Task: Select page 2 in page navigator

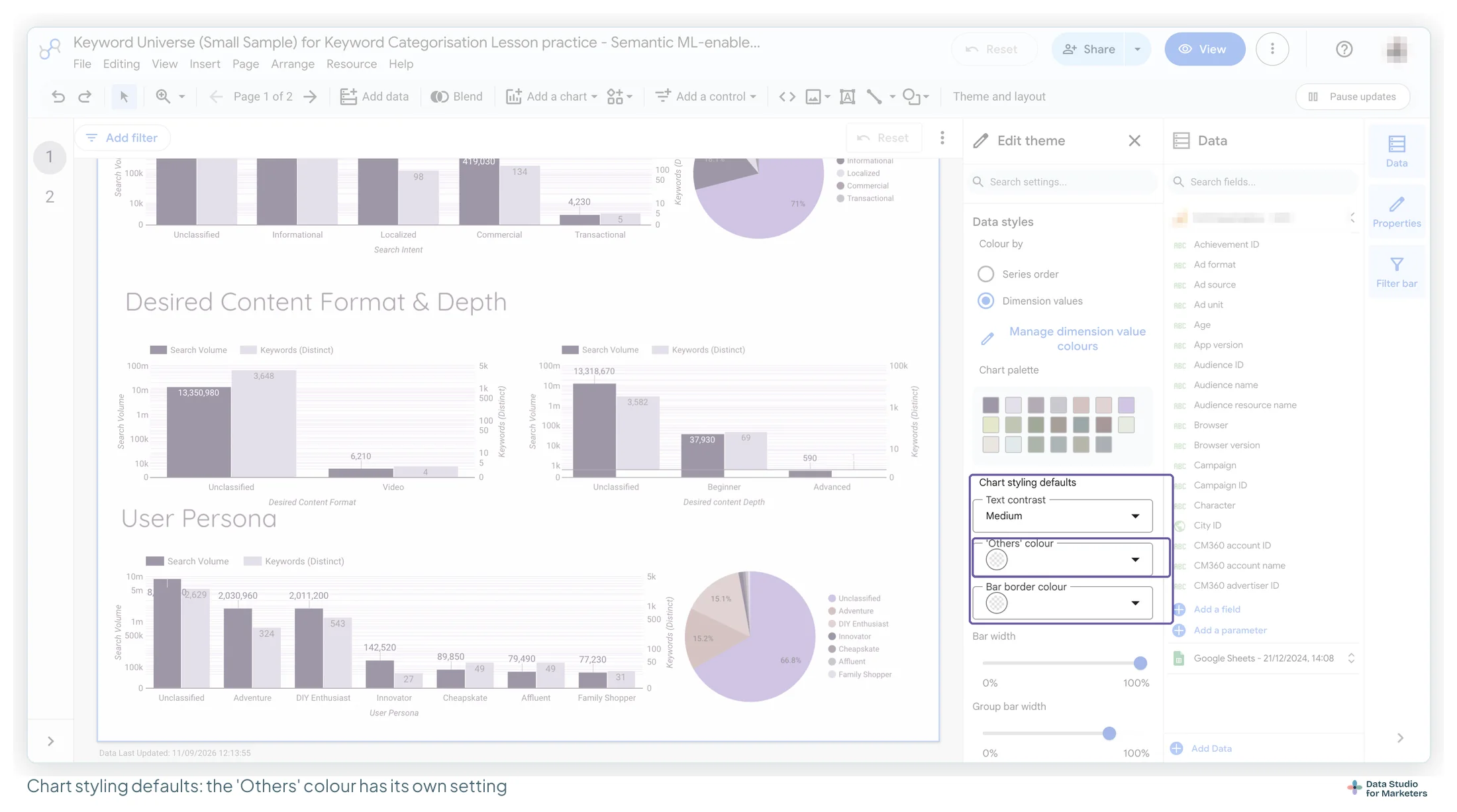Action: click(x=50, y=197)
